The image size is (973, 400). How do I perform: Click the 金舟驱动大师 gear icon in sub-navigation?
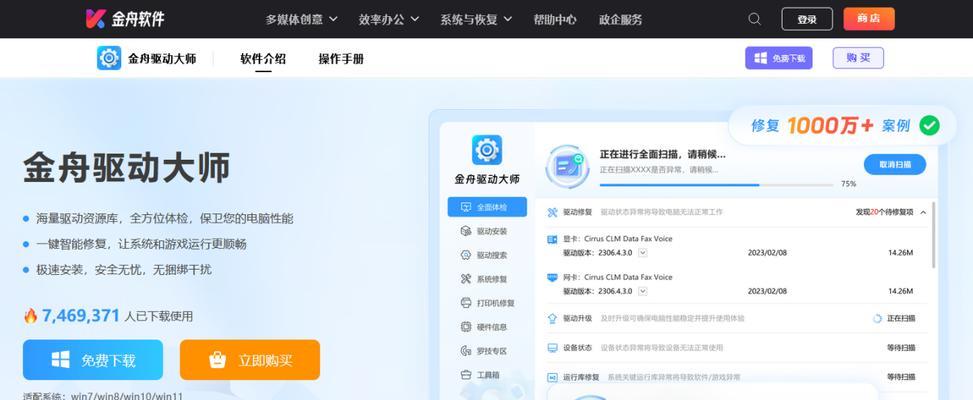pos(109,58)
